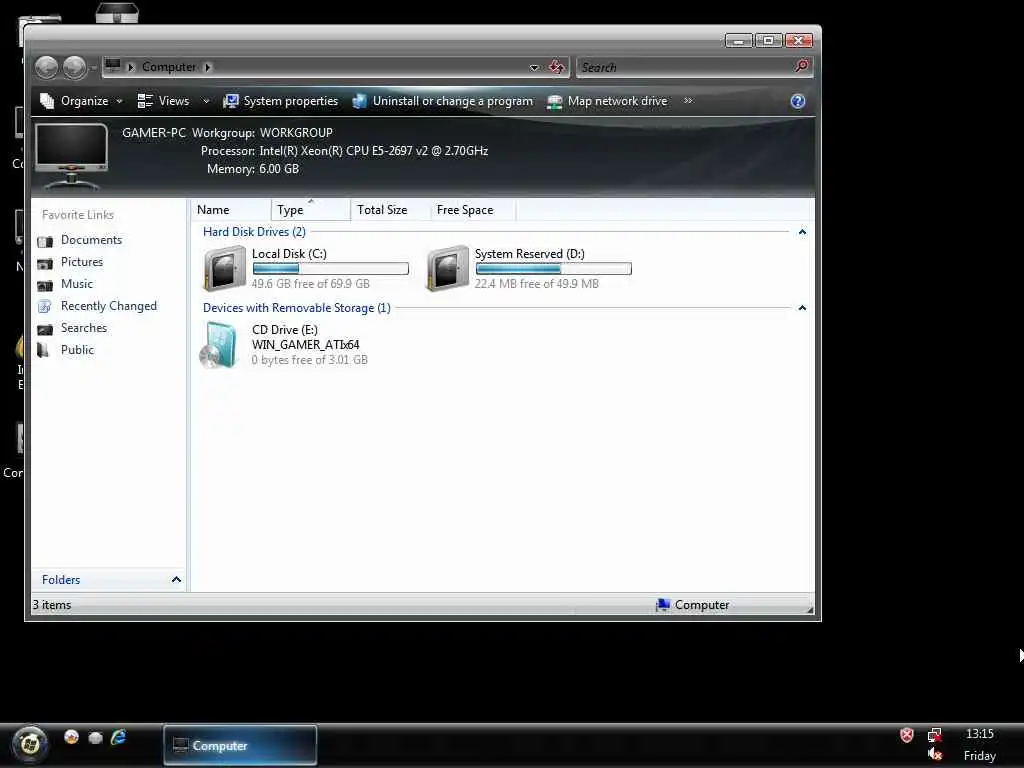The image size is (1024, 768).
Task: Sort by Name column
Action: (231, 210)
